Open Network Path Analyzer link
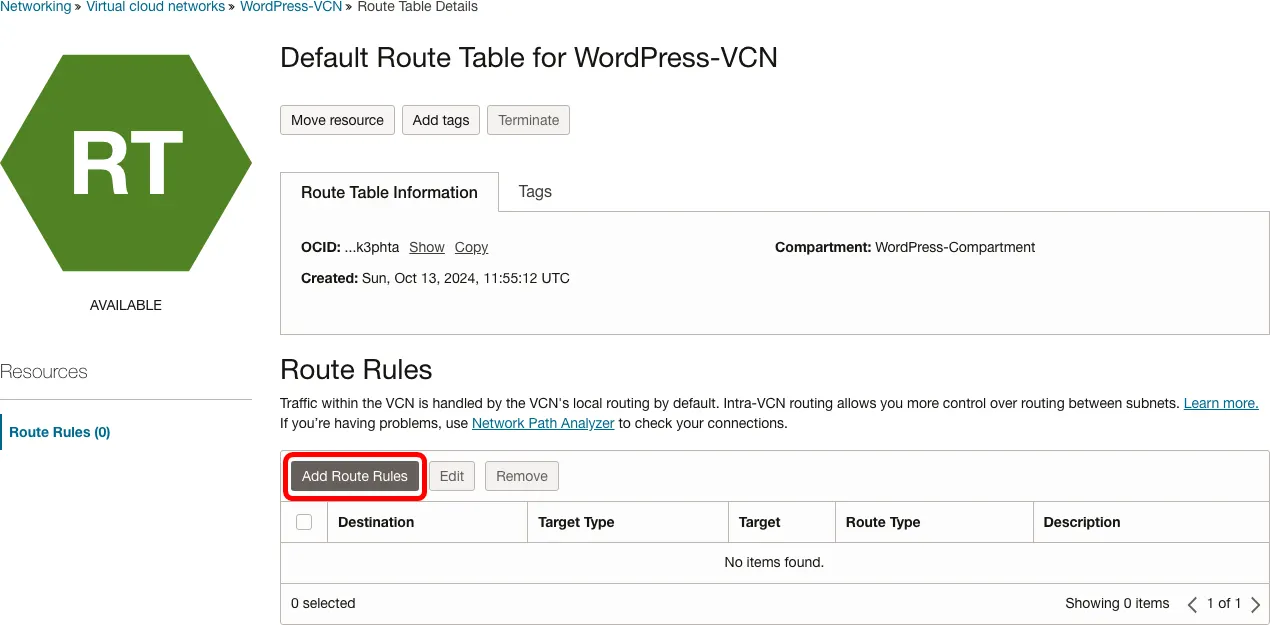 click(543, 423)
